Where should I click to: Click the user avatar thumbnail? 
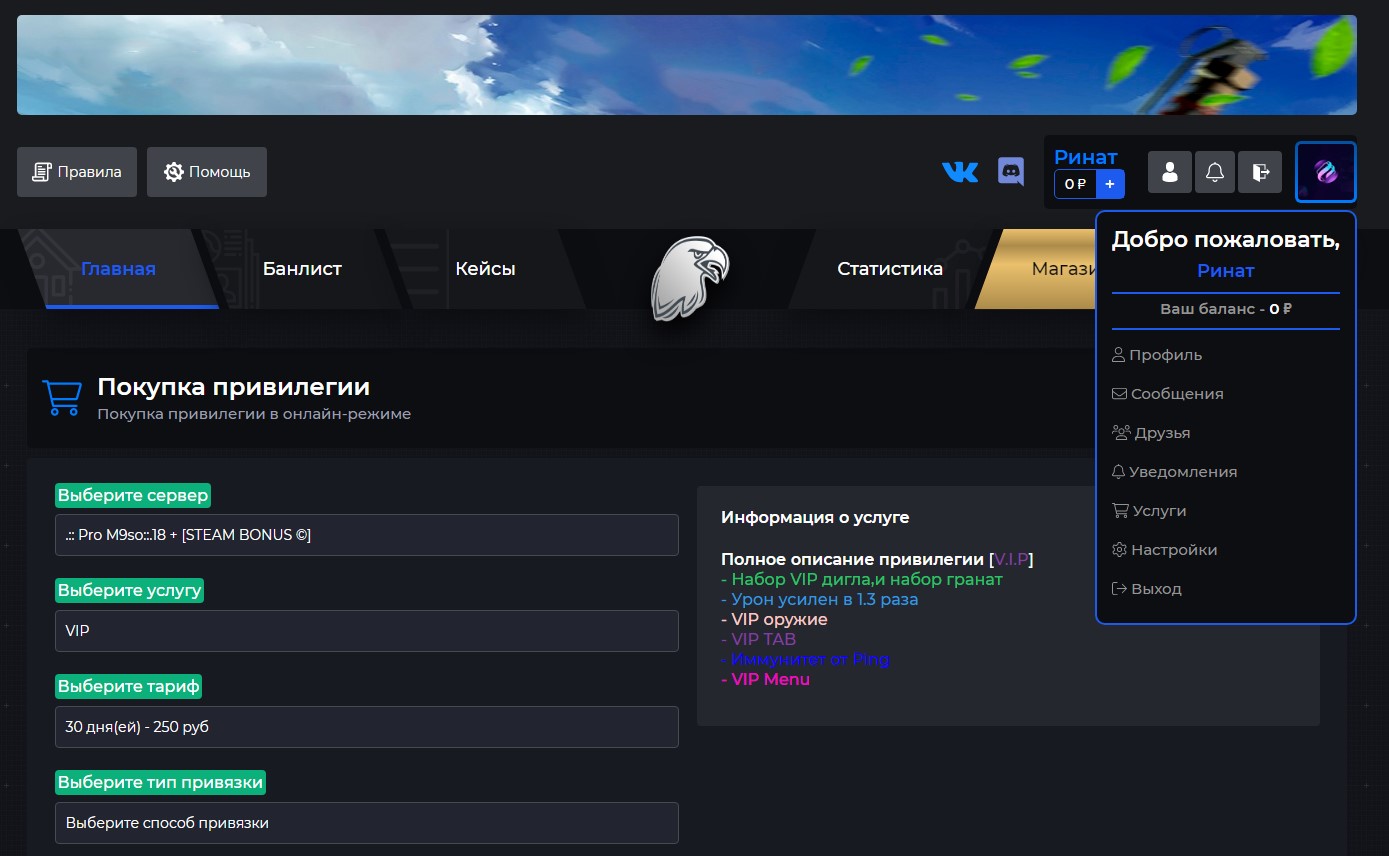(x=1326, y=172)
